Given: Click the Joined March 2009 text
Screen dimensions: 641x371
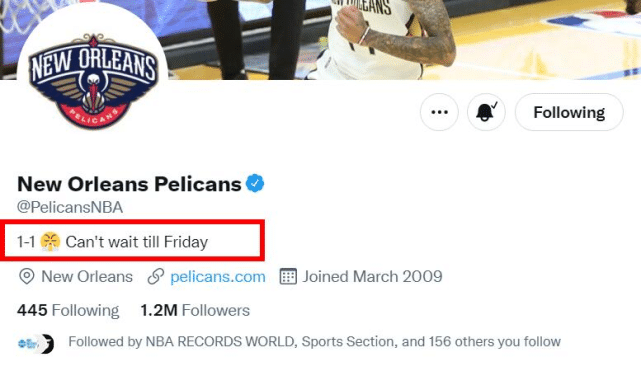Looking at the screenshot, I should (372, 277).
